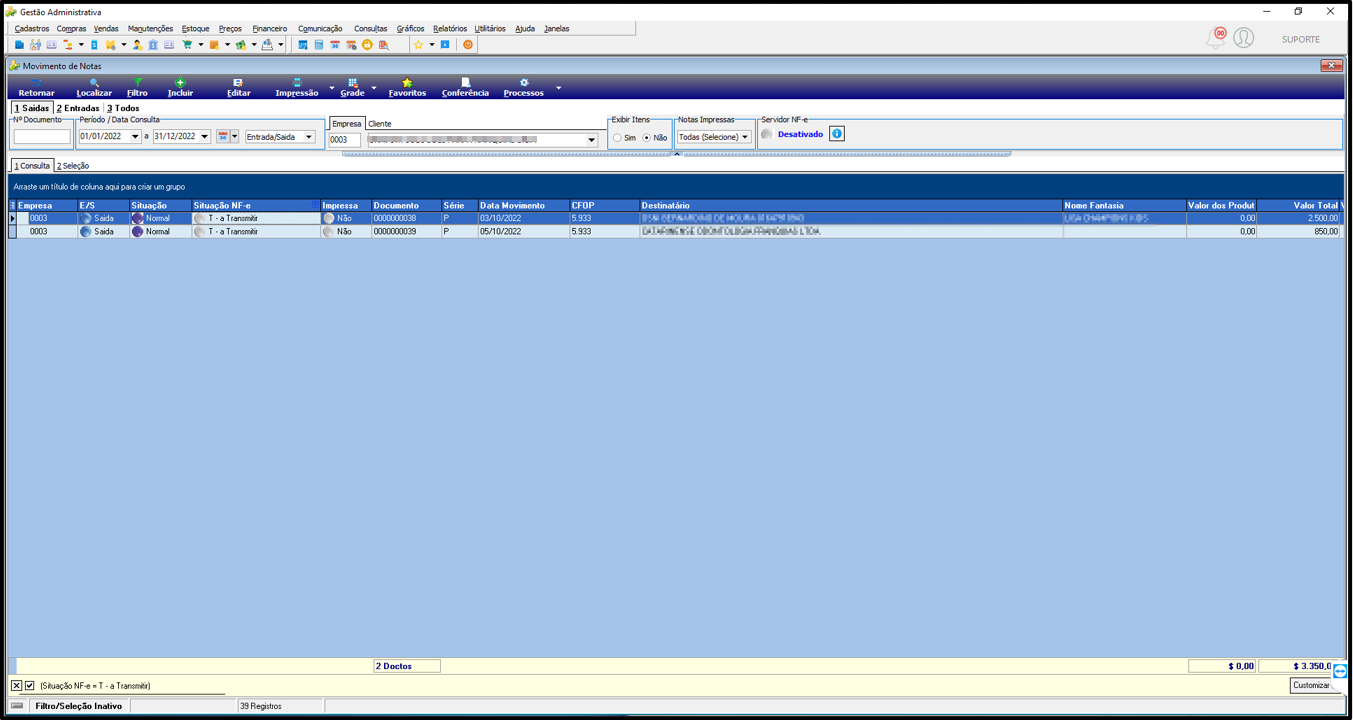
Task: Click the red calendar icon in top toolbar
Action: pyautogui.click(x=335, y=45)
